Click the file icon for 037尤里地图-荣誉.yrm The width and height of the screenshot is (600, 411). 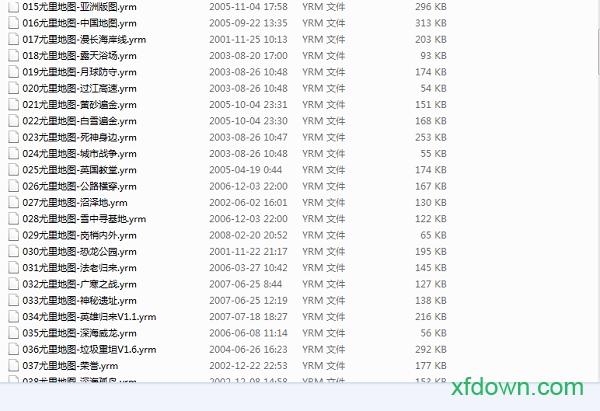[x=13, y=366]
